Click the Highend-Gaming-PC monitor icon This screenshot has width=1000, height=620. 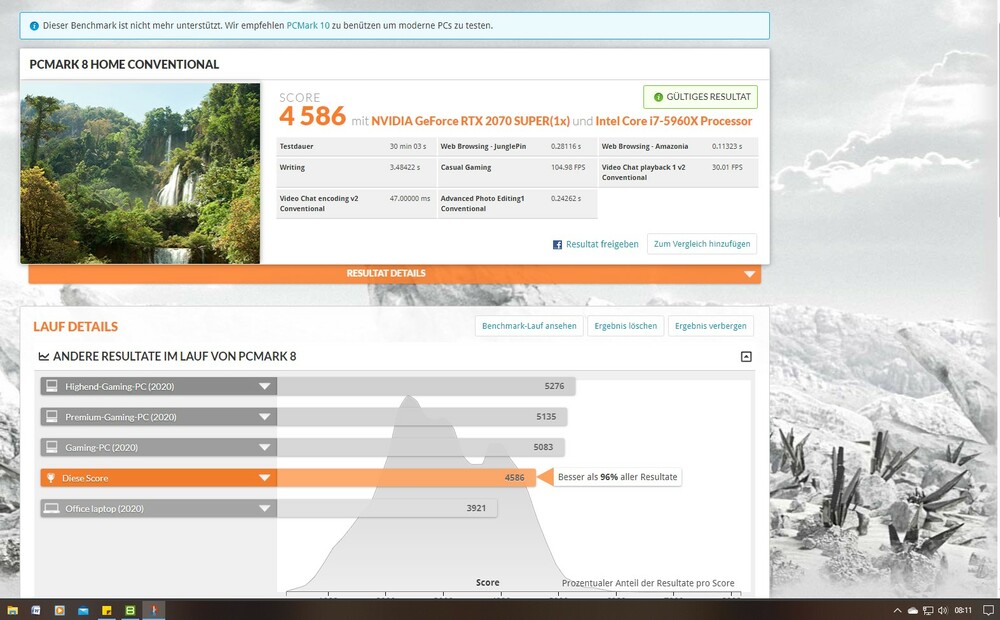coord(52,386)
